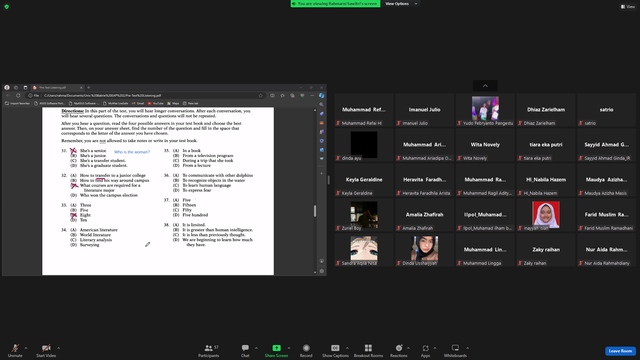Screen dimensions: 640x360
Task: Select Dinda Ushaijyah's video thumbnail
Action: pos(424,250)
